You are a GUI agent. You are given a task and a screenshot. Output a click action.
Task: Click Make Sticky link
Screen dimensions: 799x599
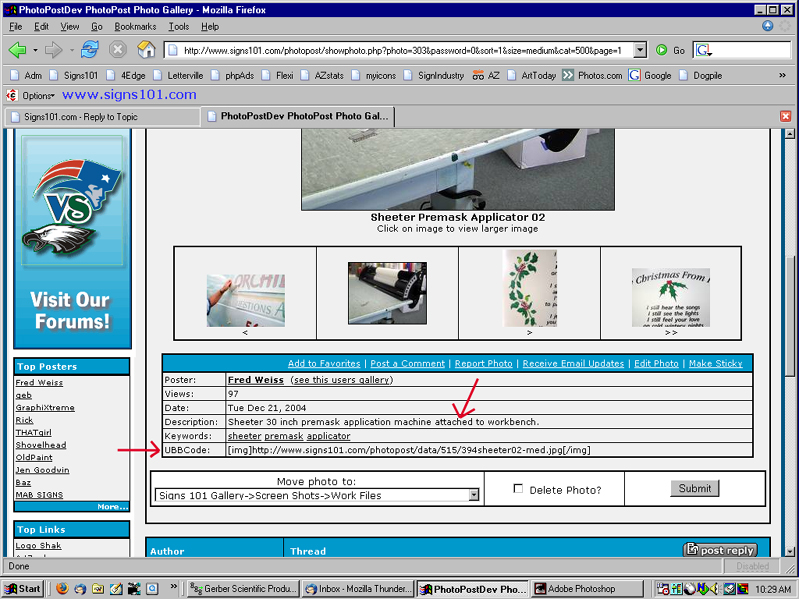click(715, 363)
